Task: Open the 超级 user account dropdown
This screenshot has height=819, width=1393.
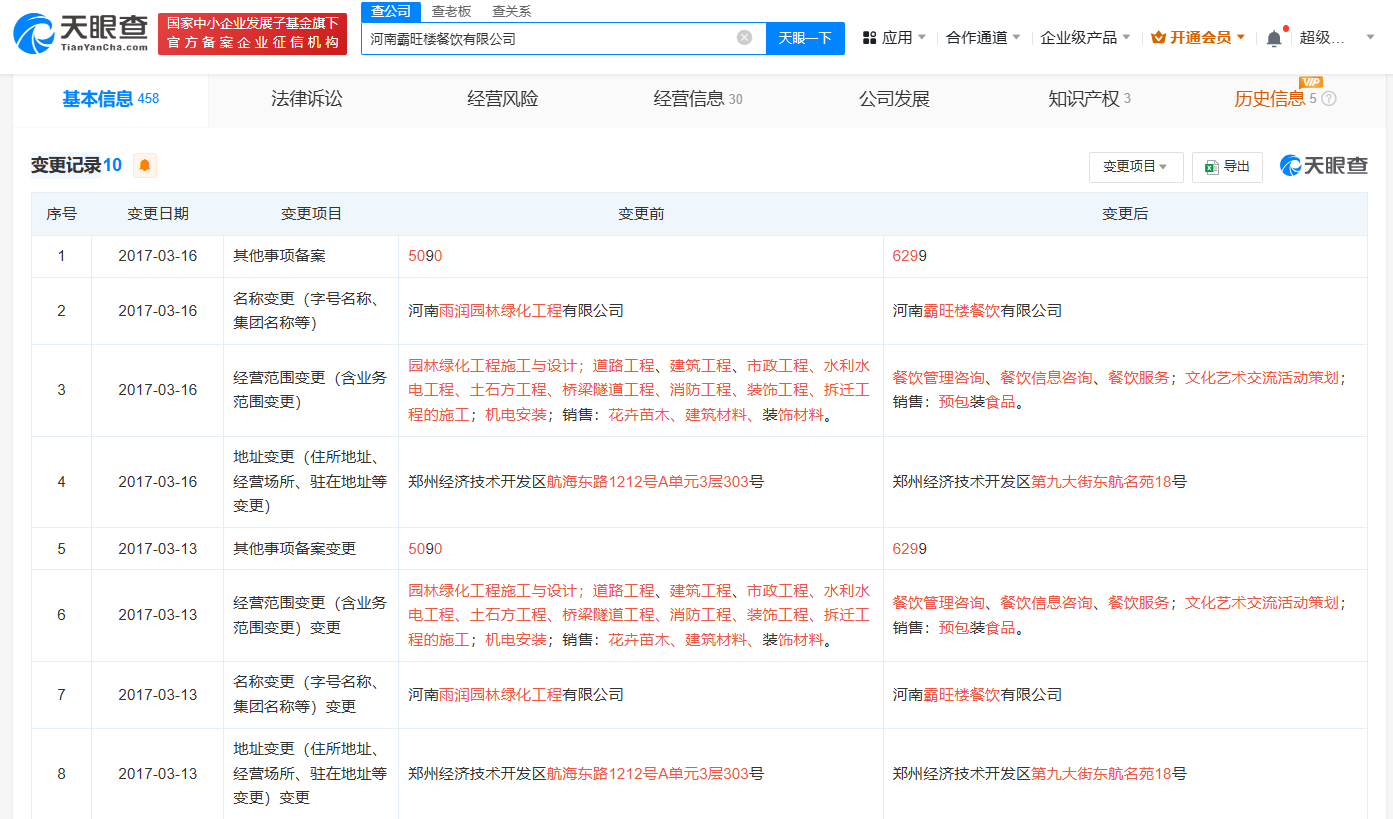Action: (x=1336, y=38)
